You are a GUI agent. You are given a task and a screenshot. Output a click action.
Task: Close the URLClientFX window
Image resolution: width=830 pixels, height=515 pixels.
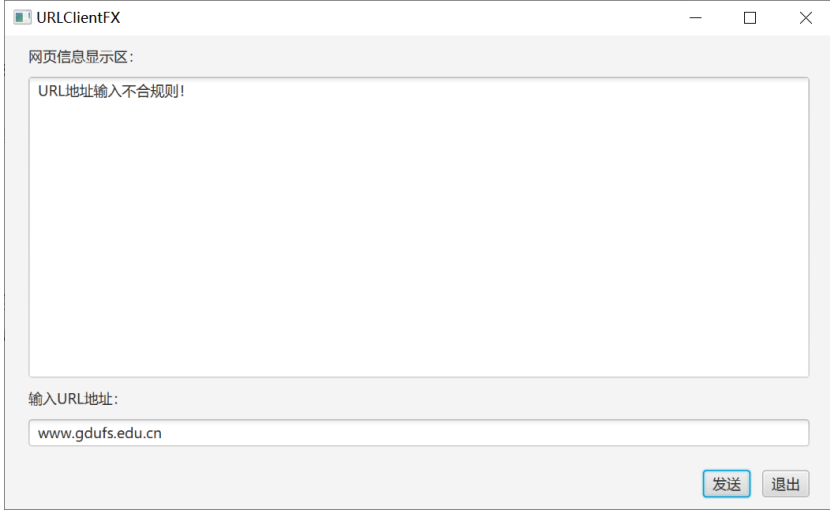coord(806,17)
